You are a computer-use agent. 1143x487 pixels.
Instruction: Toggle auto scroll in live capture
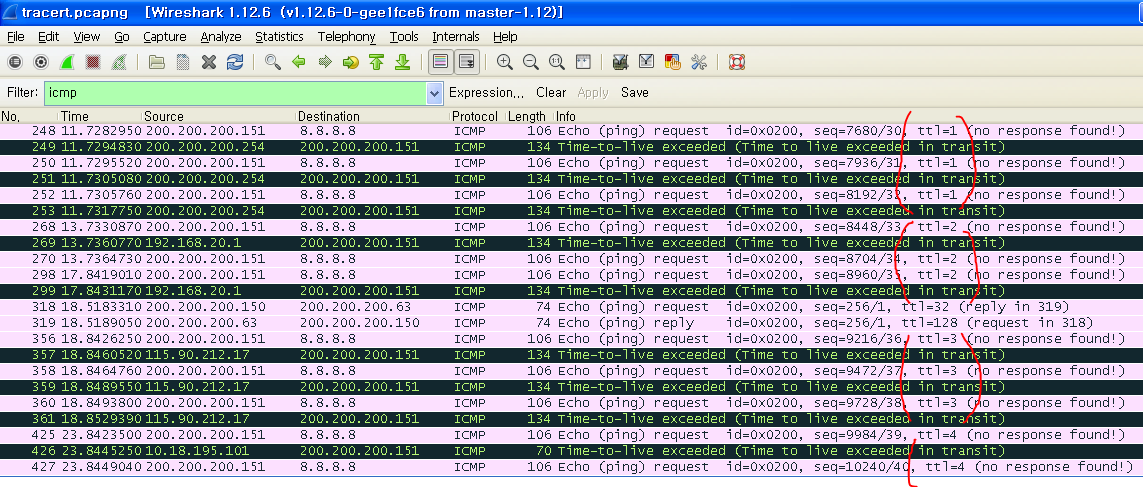pos(467,63)
